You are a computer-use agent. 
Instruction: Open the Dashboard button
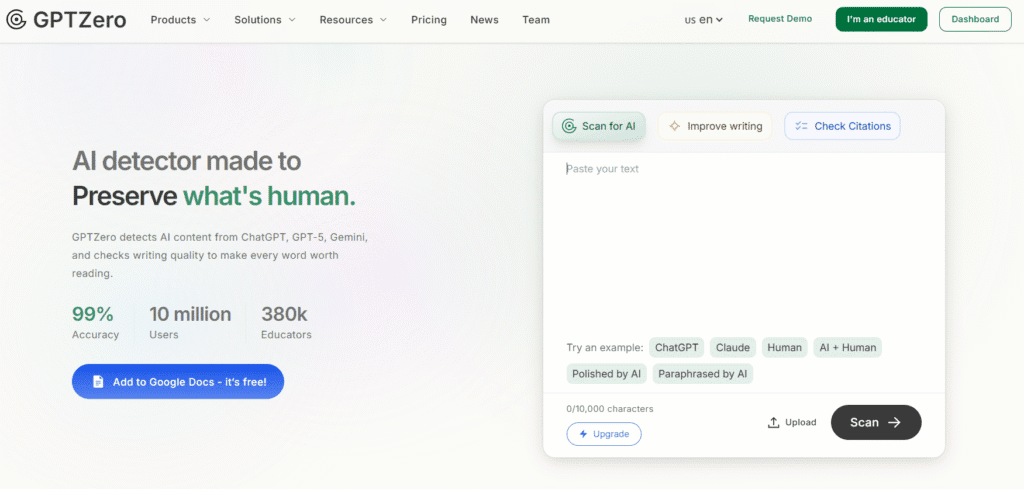975,19
